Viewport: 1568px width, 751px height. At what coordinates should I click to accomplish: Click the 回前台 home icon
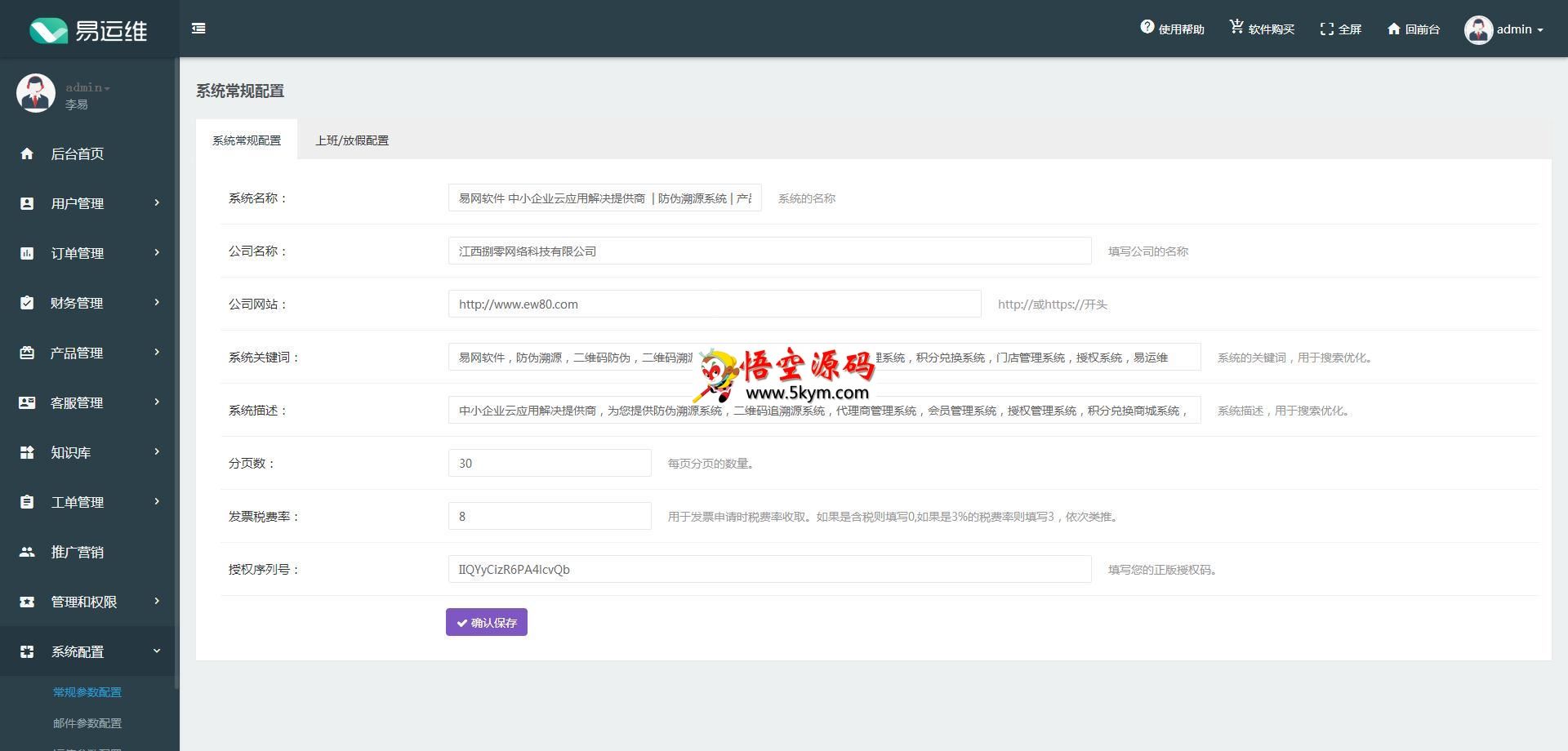(1394, 29)
